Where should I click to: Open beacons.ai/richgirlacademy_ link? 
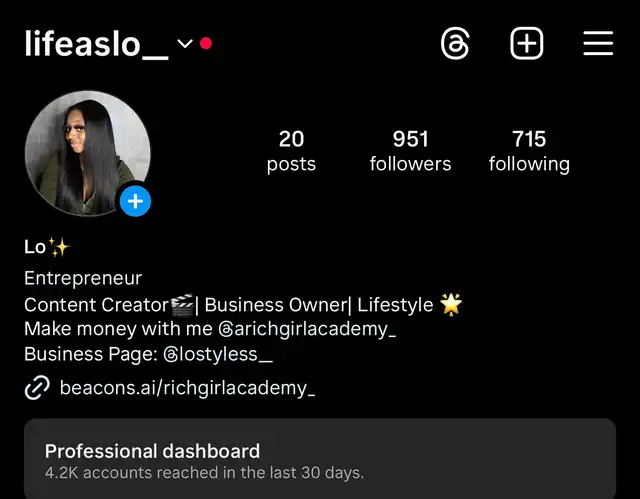187,388
